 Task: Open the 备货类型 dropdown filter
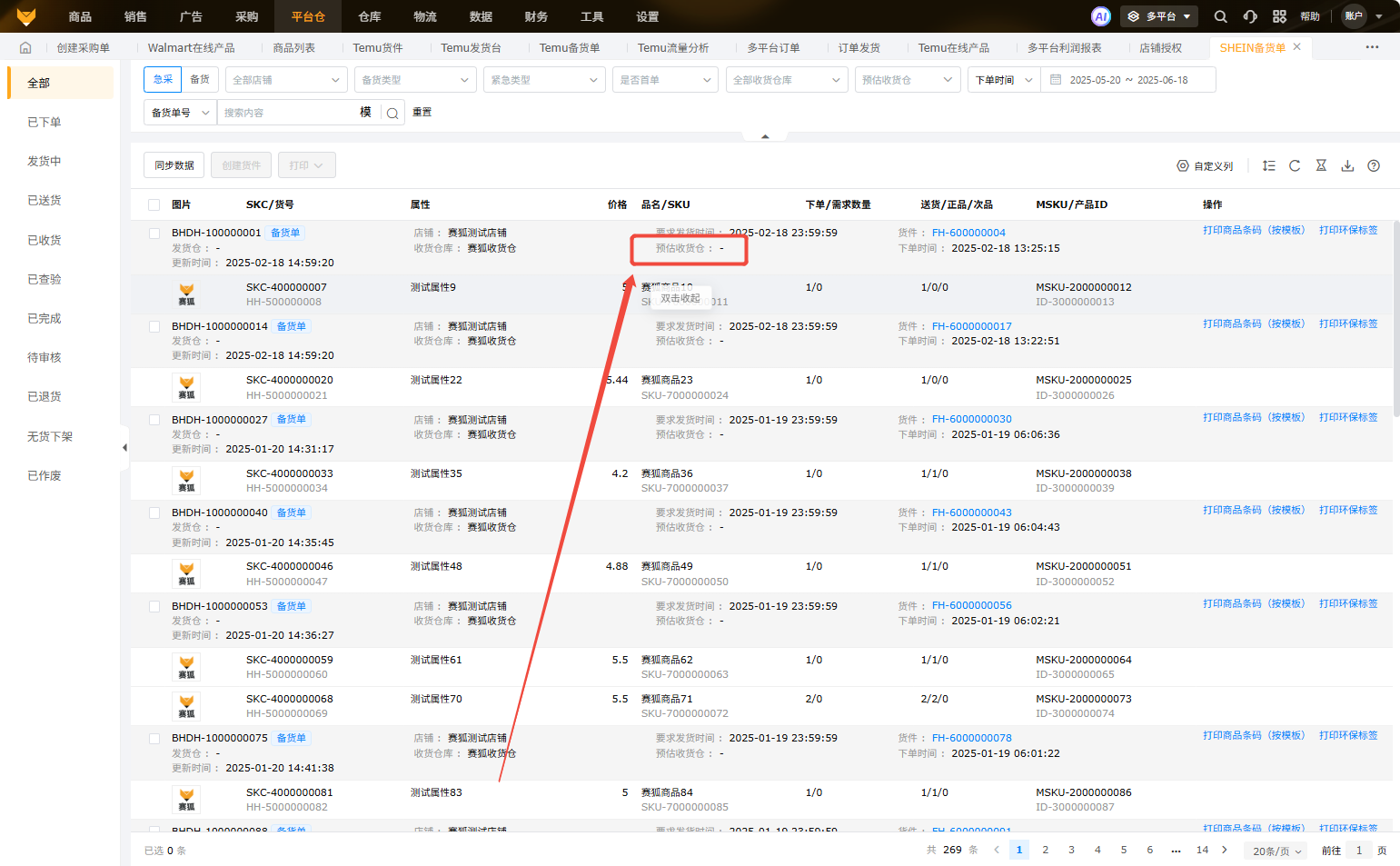click(415, 80)
